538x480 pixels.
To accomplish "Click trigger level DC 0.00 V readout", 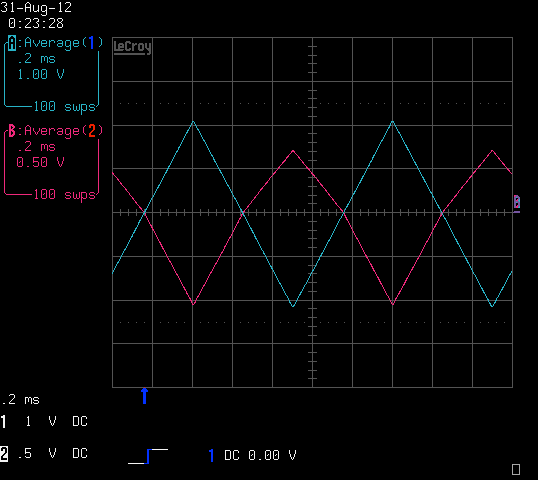I will [260, 455].
